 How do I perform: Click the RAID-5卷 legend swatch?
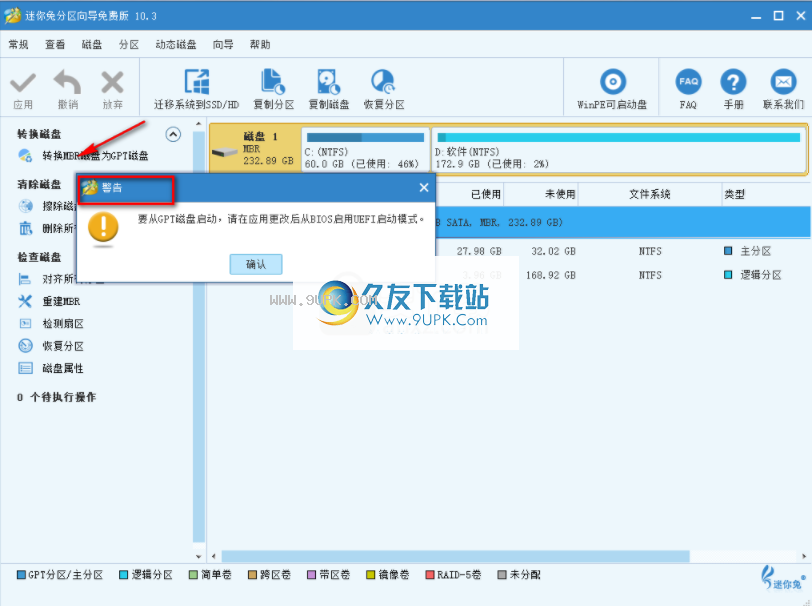[x=429, y=575]
